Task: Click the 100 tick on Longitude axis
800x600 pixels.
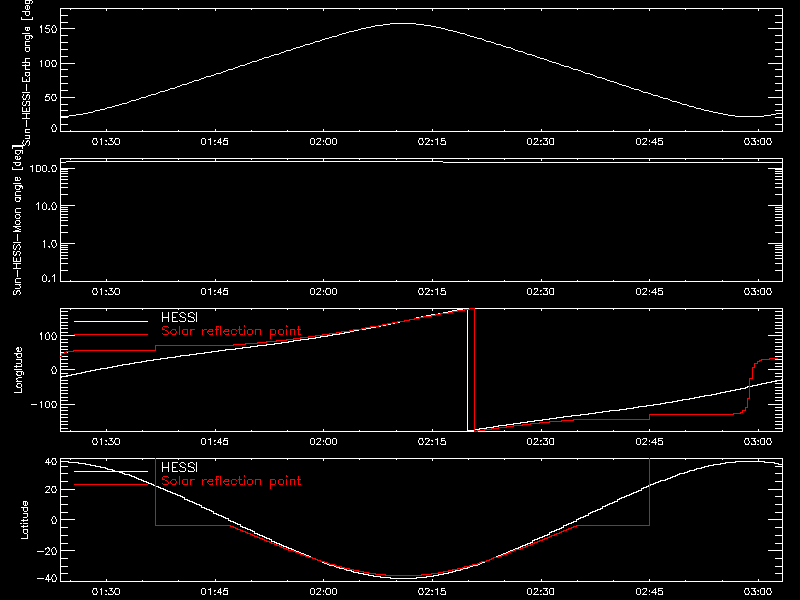Action: 48,336
